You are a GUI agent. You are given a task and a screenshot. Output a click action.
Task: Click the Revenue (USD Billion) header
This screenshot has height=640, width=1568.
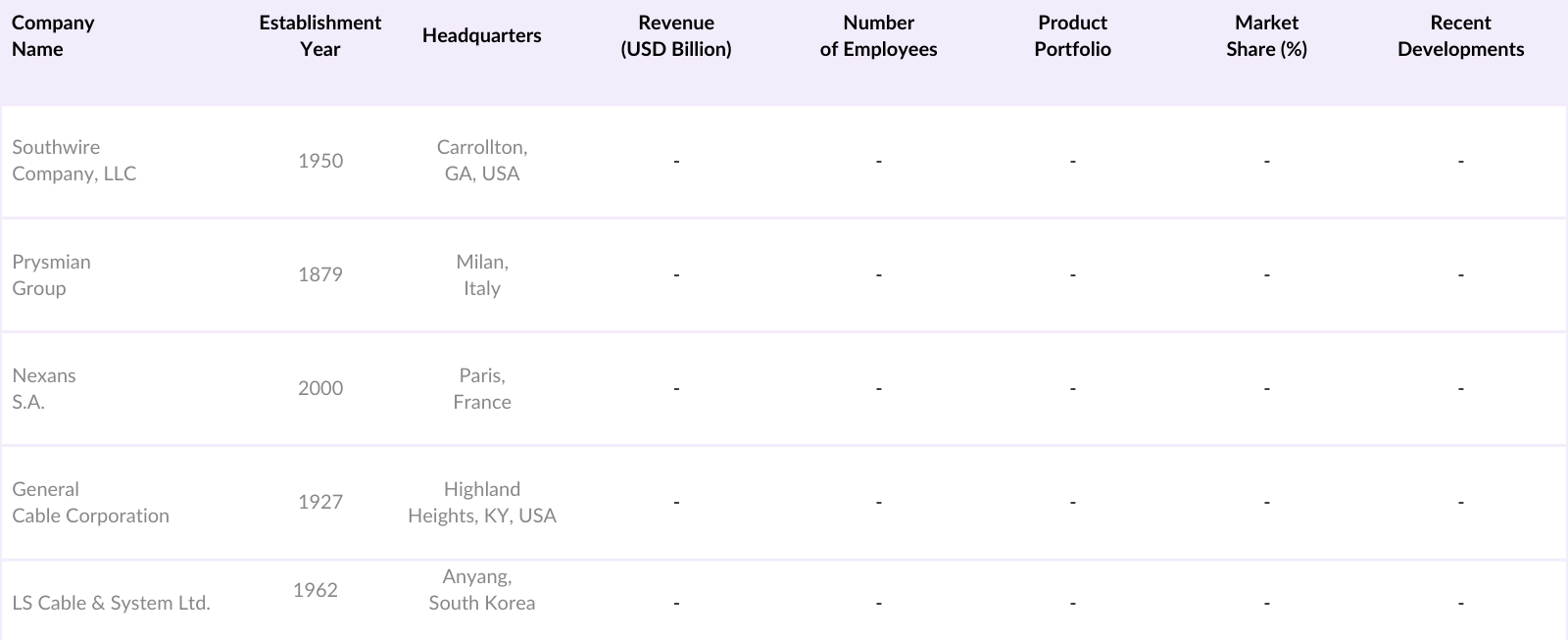(x=675, y=36)
